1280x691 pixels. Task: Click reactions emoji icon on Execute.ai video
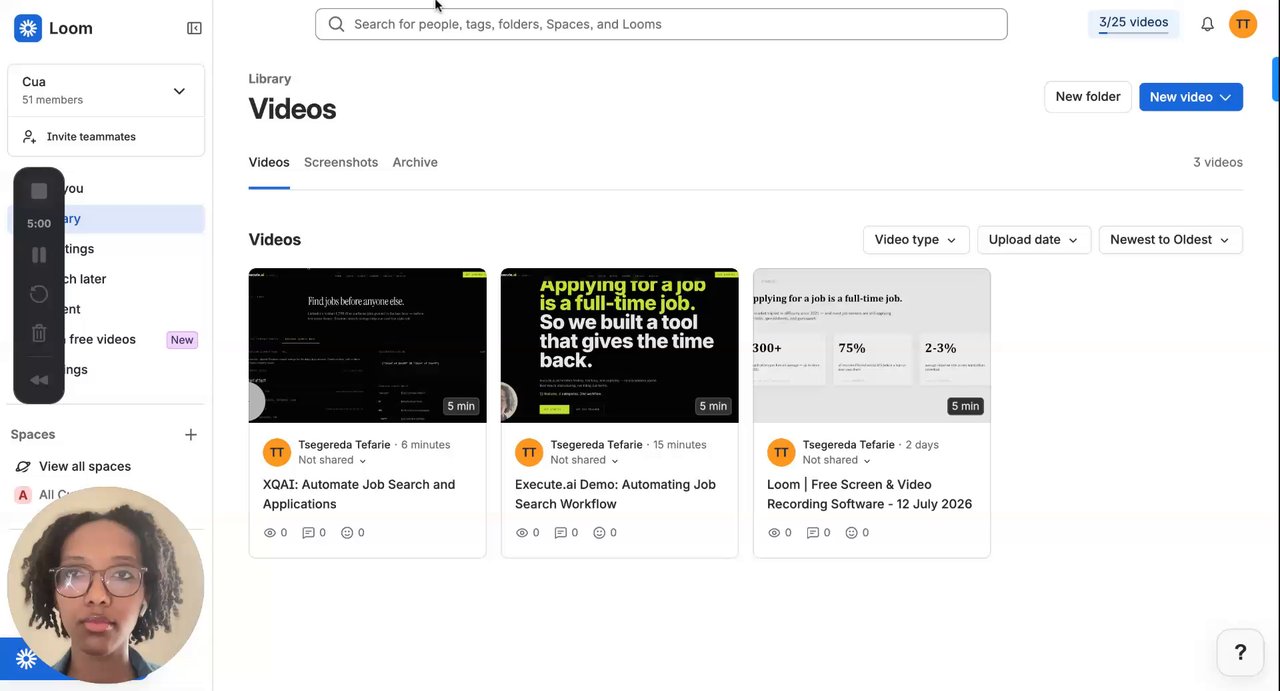(x=599, y=533)
